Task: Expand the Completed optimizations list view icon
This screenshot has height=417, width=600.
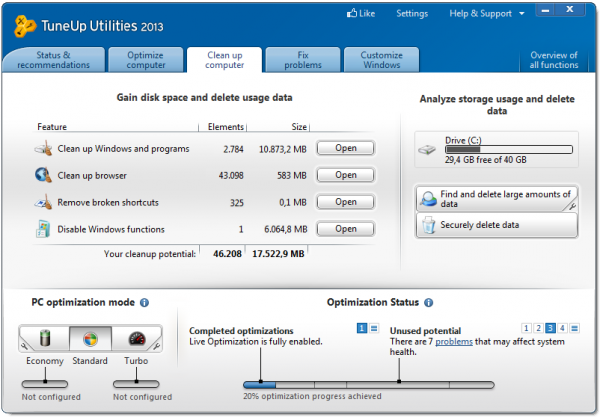Action: [x=374, y=328]
